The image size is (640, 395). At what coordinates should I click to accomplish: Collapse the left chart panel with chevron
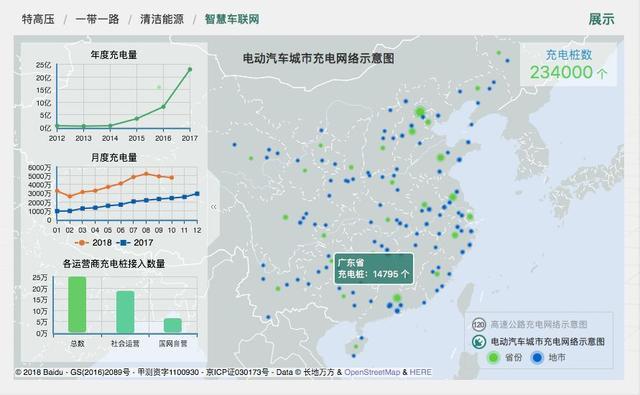pyautogui.click(x=213, y=207)
